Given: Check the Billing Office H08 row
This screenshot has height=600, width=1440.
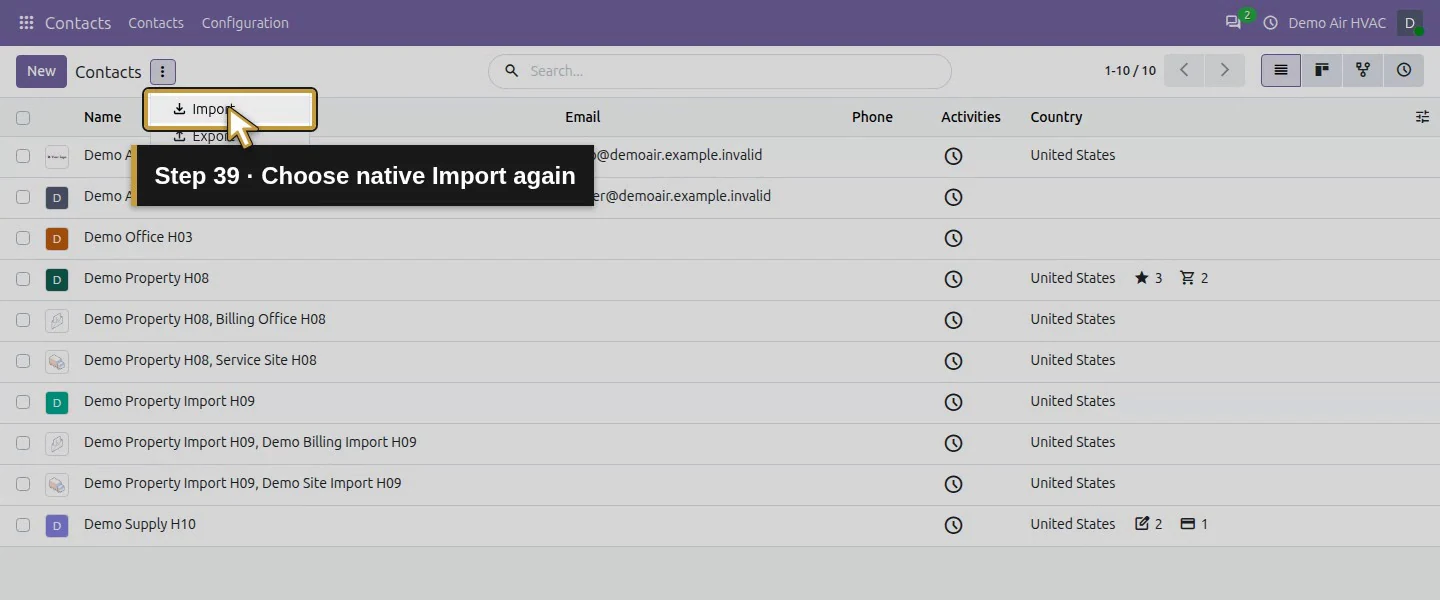Looking at the screenshot, I should click(x=23, y=320).
